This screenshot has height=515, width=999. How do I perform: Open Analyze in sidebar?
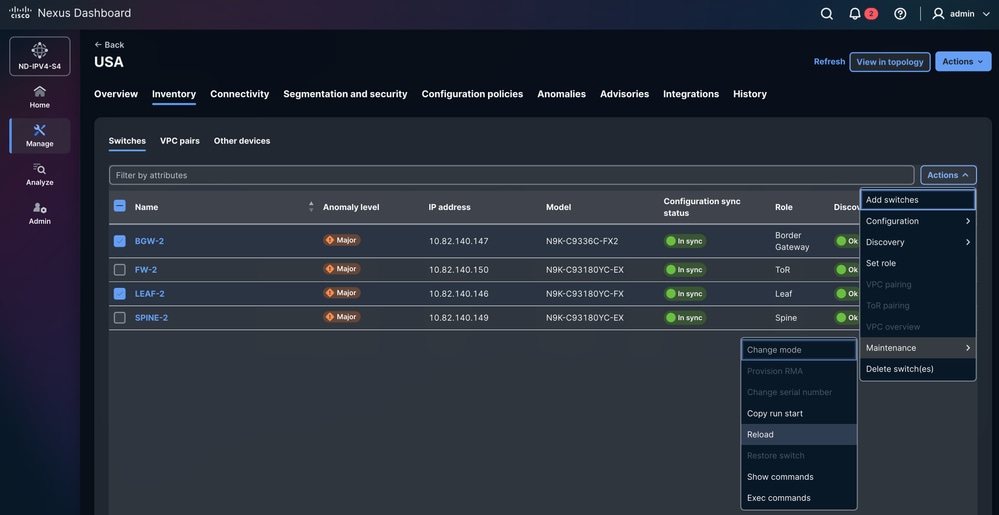[x=40, y=175]
